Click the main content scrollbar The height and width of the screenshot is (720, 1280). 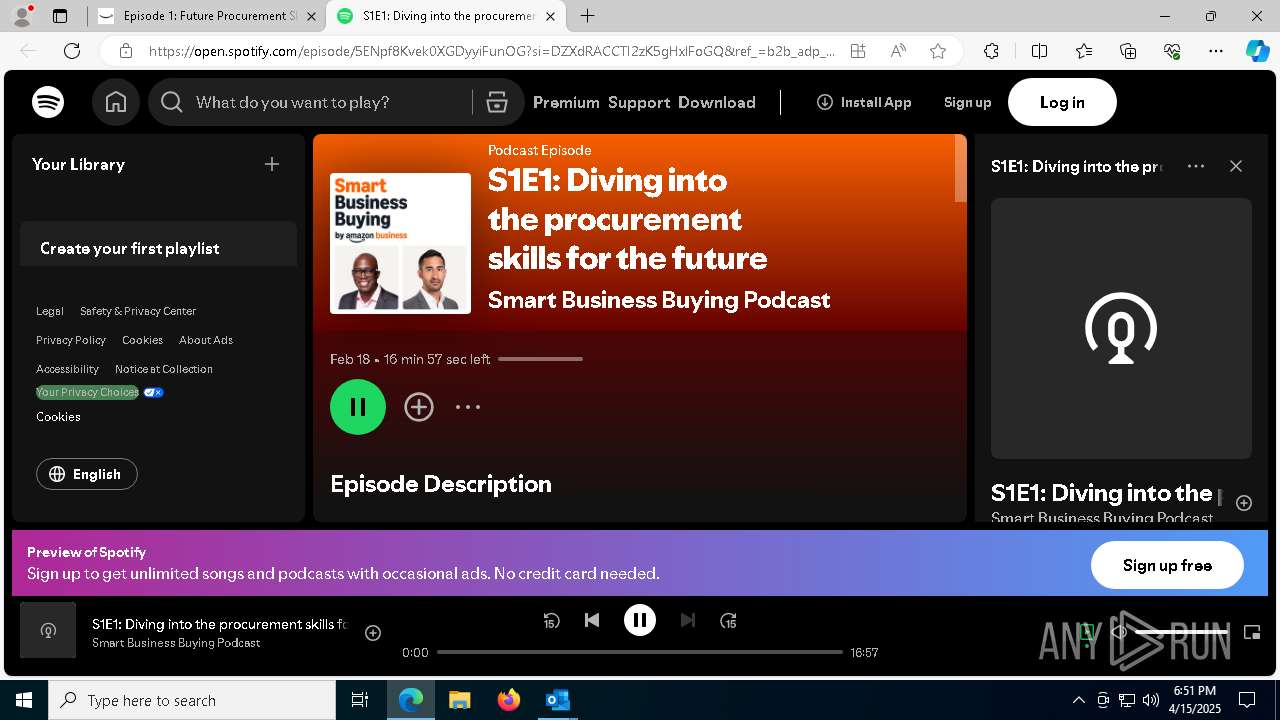tap(961, 170)
